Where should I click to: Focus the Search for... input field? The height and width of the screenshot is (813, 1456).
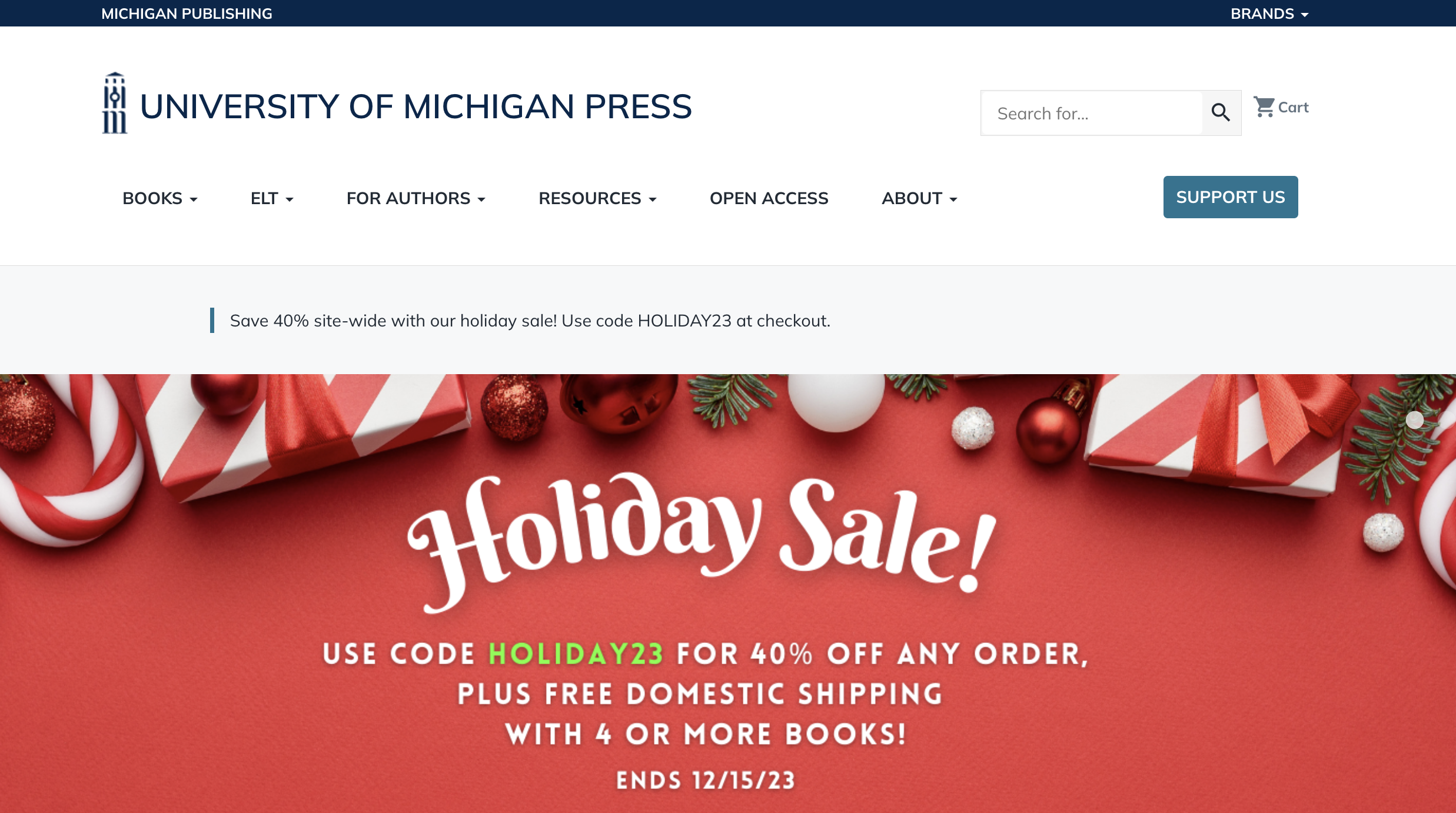tap(1092, 113)
